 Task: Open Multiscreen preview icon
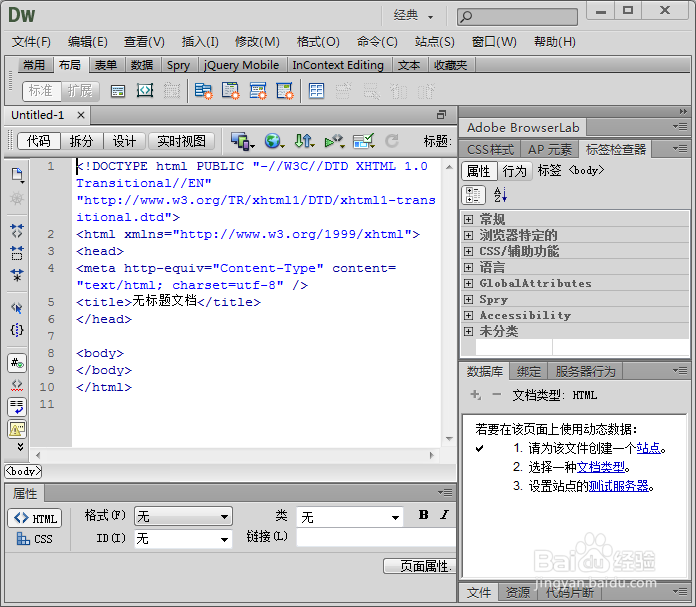[x=242, y=142]
